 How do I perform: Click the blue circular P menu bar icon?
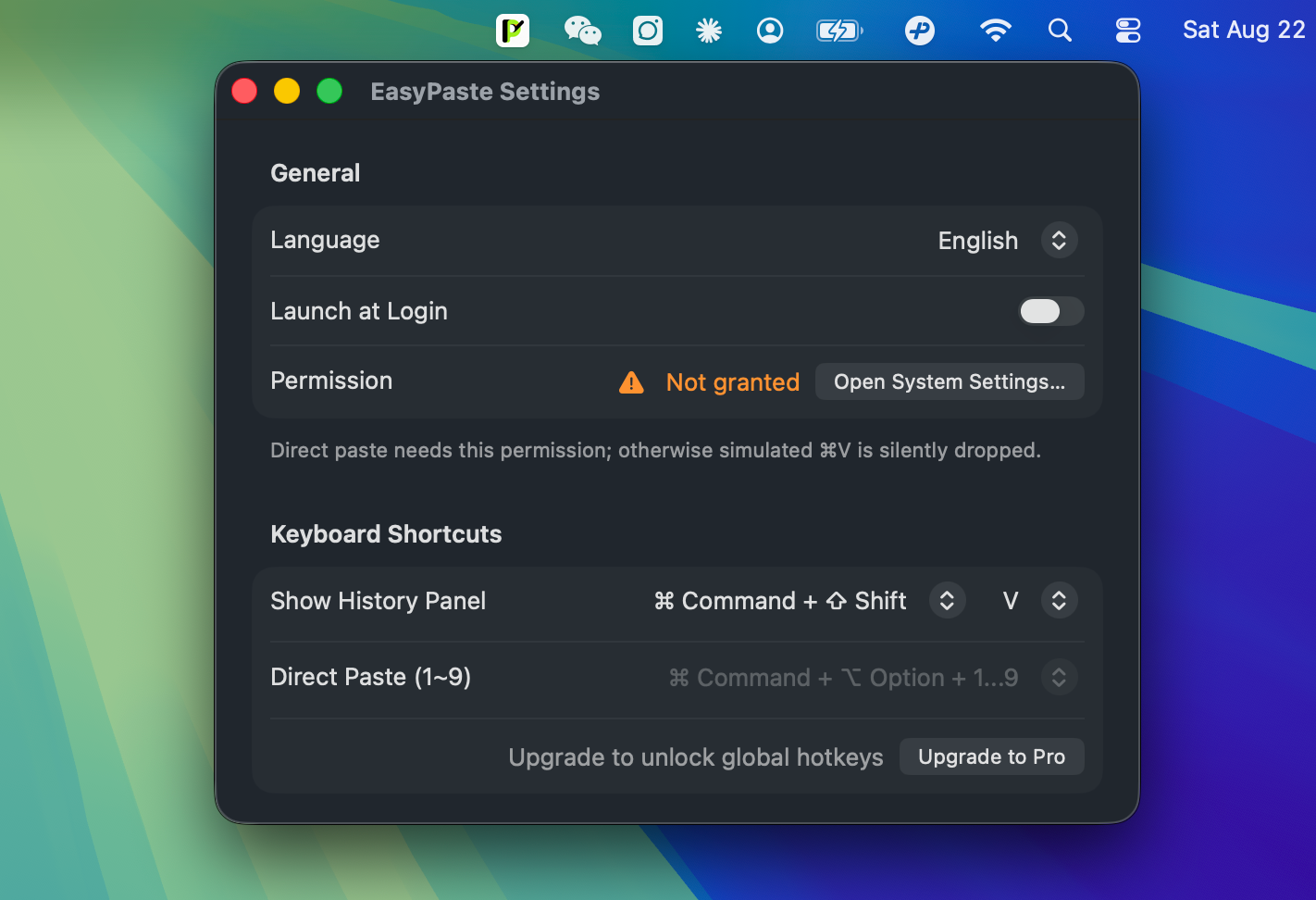[x=920, y=31]
